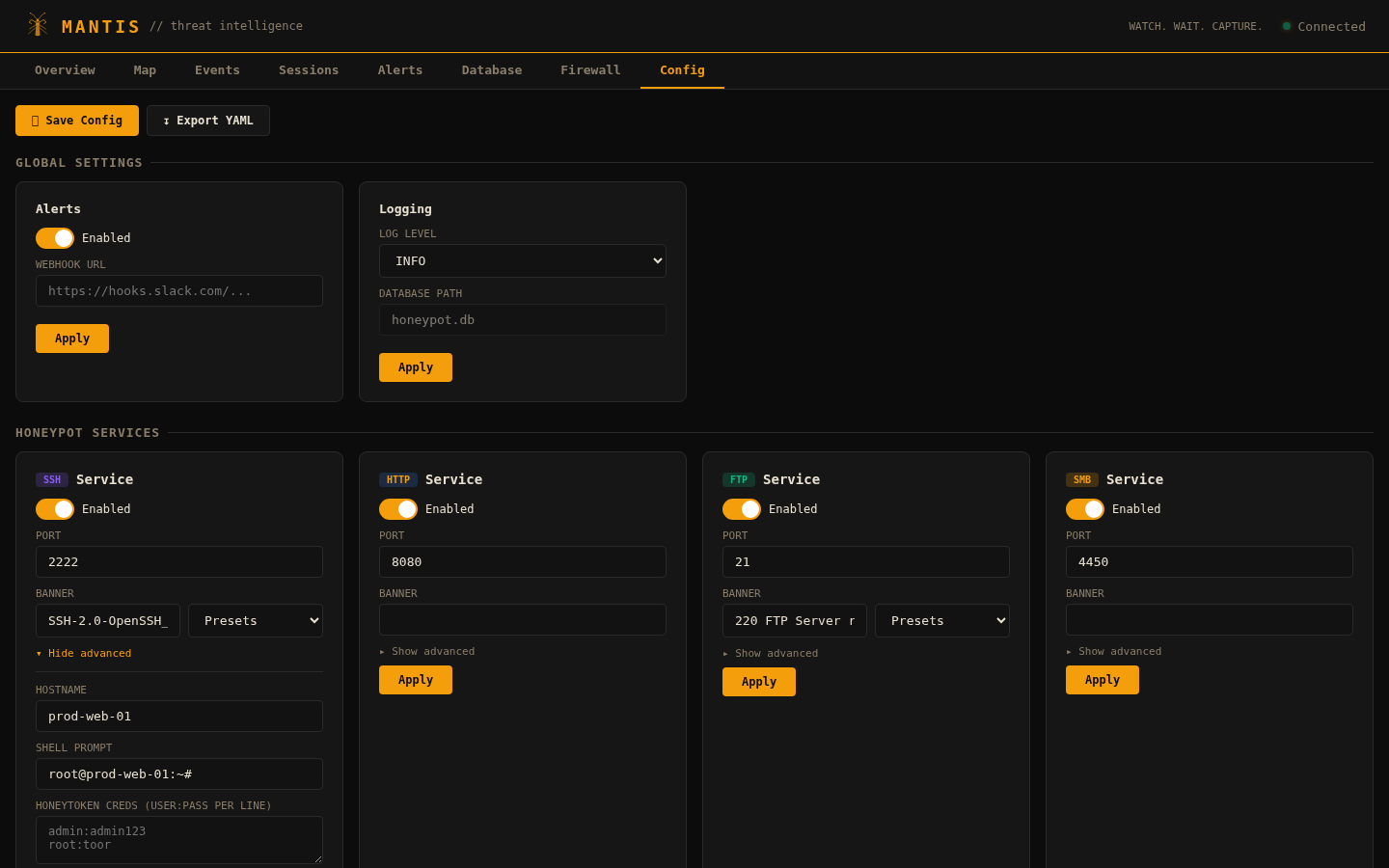Click the Mantis logo icon
This screenshot has width=1389, height=868.
click(x=38, y=25)
